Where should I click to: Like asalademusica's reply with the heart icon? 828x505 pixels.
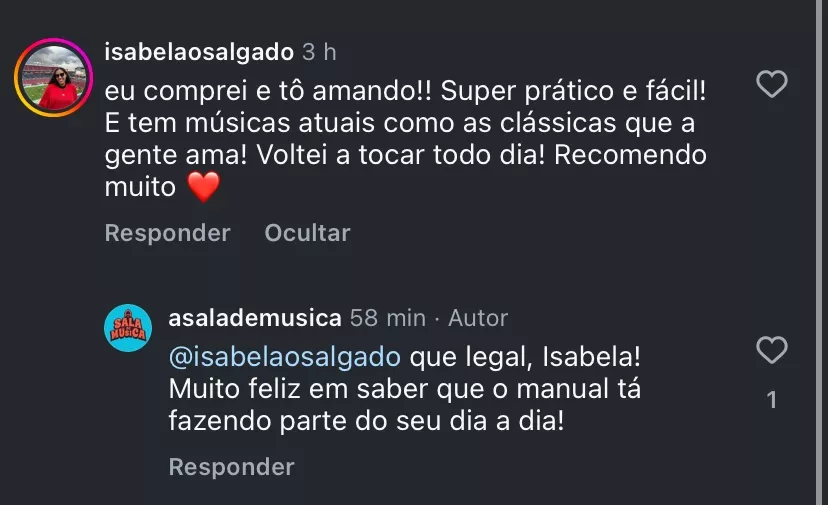click(x=771, y=351)
